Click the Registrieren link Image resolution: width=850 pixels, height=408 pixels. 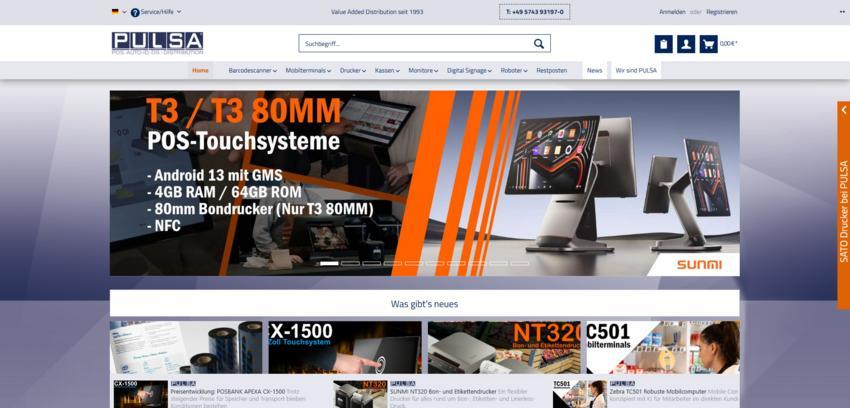722,11
